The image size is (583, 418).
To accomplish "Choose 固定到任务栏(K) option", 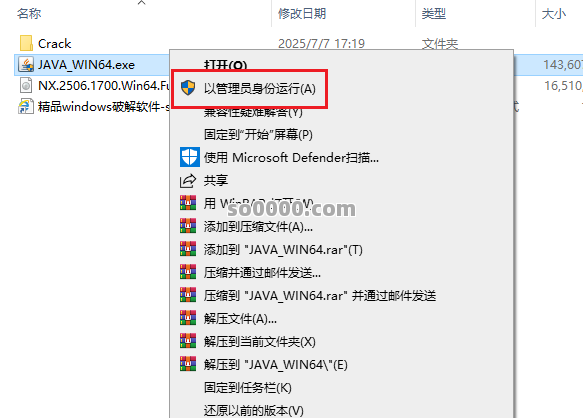I will (248, 388).
